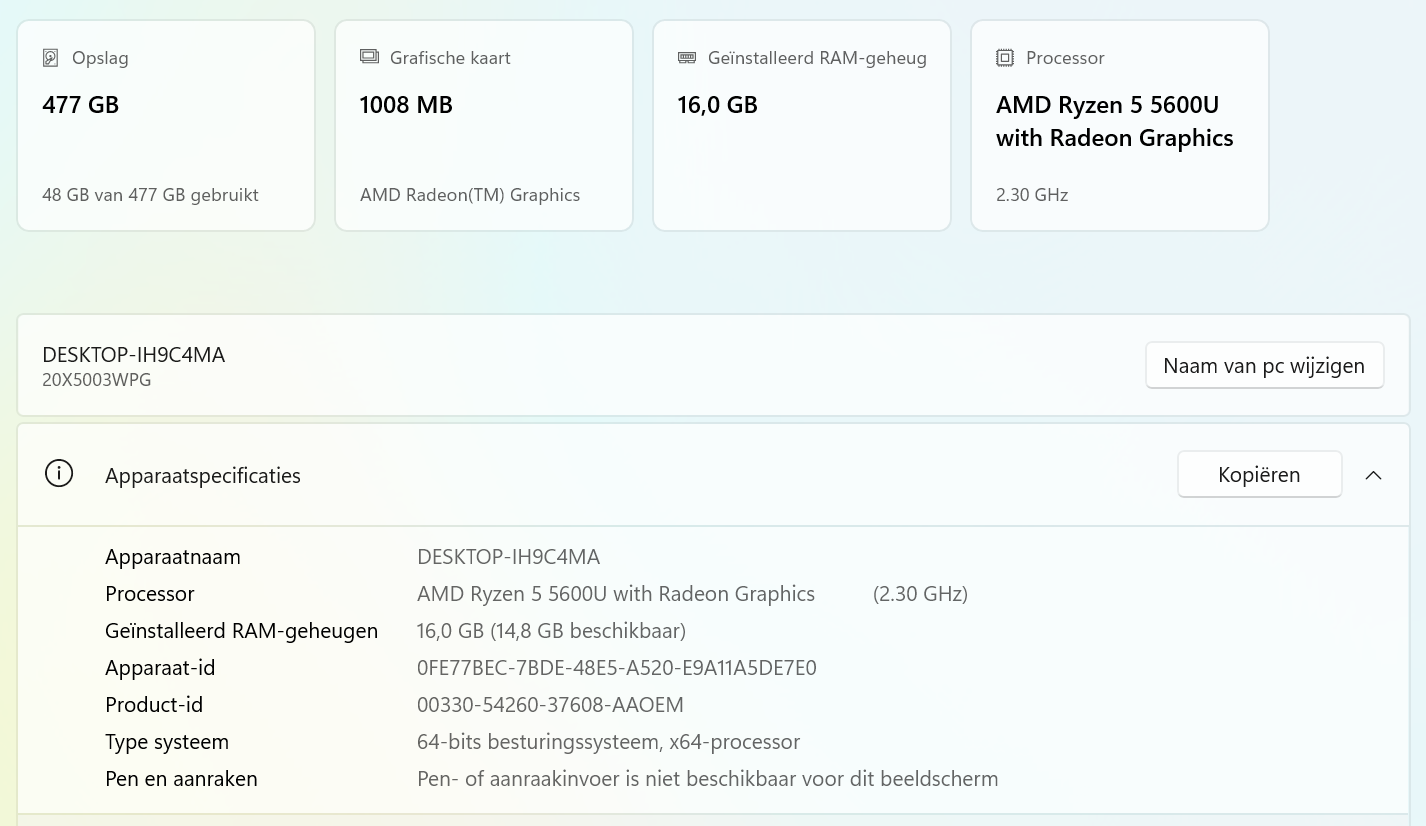1426x826 pixels.
Task: Open the Grafische kaart card showing 1008 MB
Action: coord(484,125)
